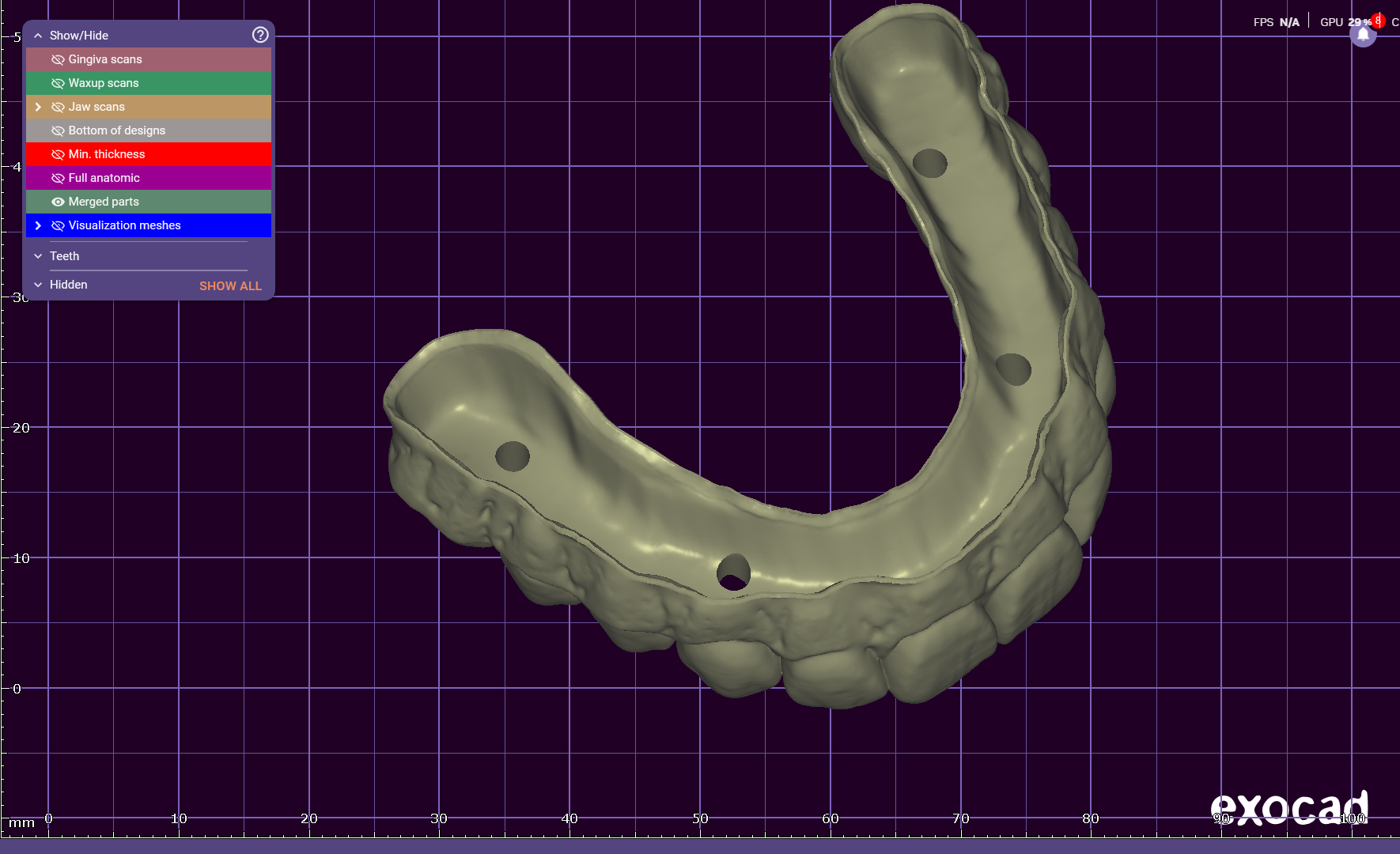Click the red notification count badge
The width and height of the screenshot is (1400, 854).
[1378, 21]
